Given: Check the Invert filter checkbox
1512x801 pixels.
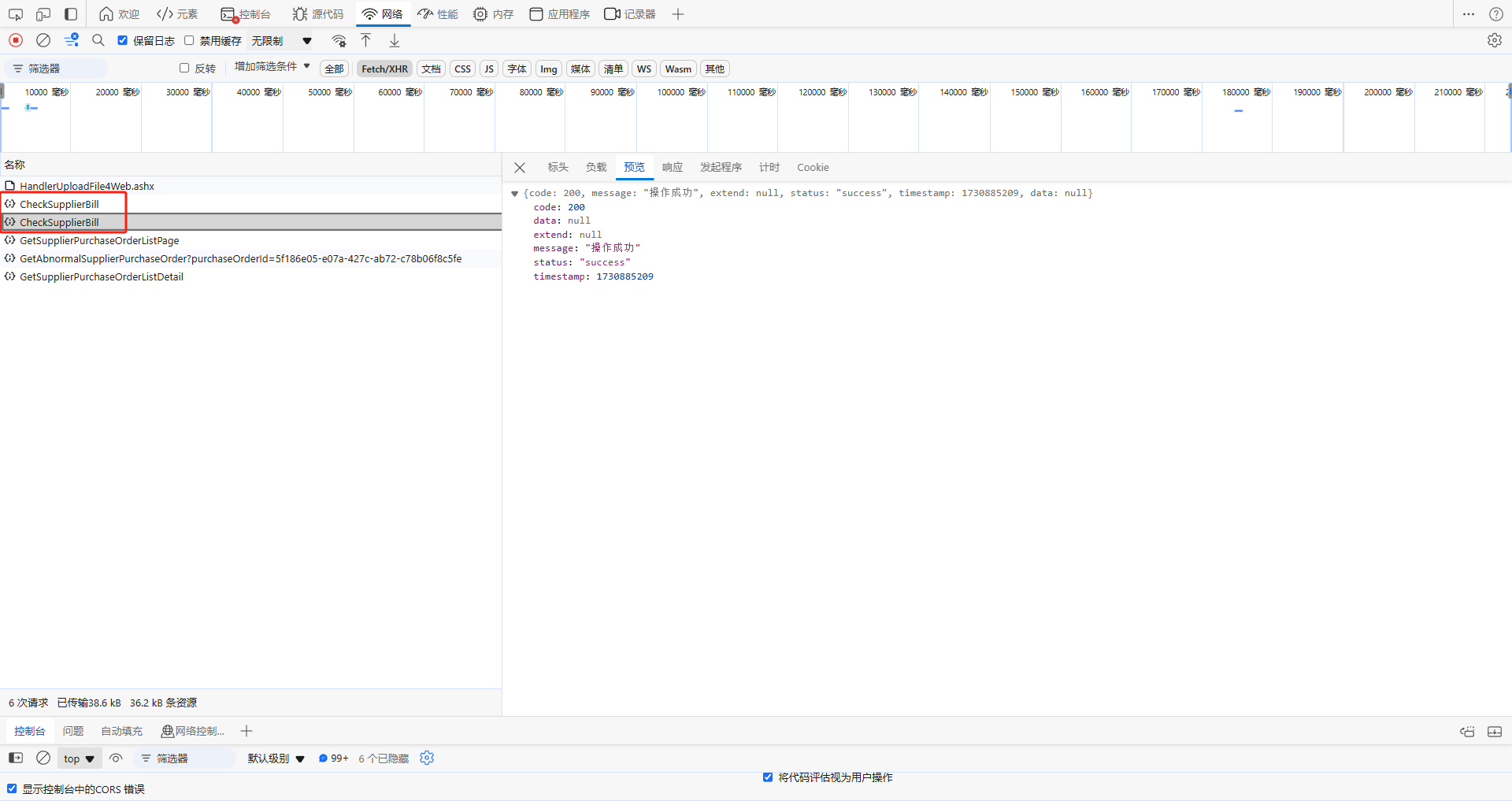Looking at the screenshot, I should 184,69.
